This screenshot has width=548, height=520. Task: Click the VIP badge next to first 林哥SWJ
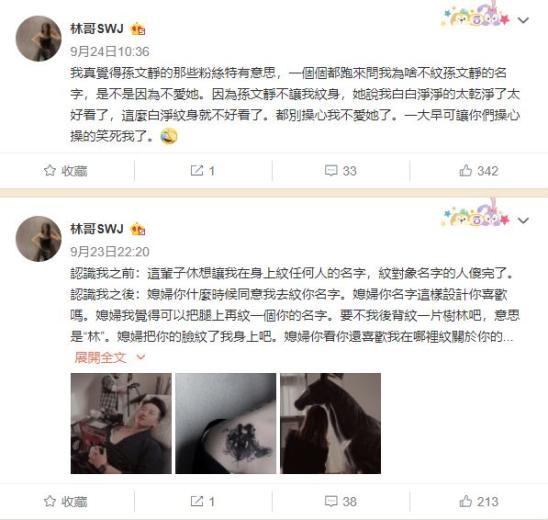[x=138, y=29]
